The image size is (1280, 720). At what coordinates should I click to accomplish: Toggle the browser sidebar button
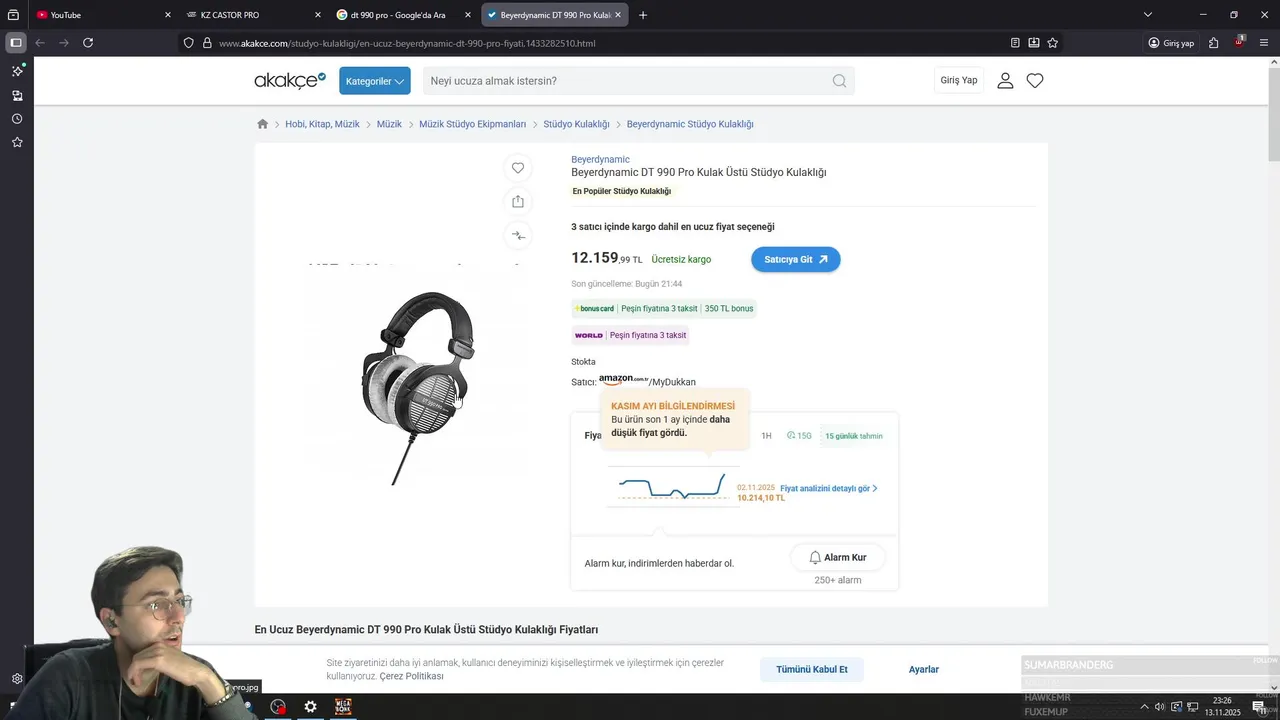(x=15, y=43)
